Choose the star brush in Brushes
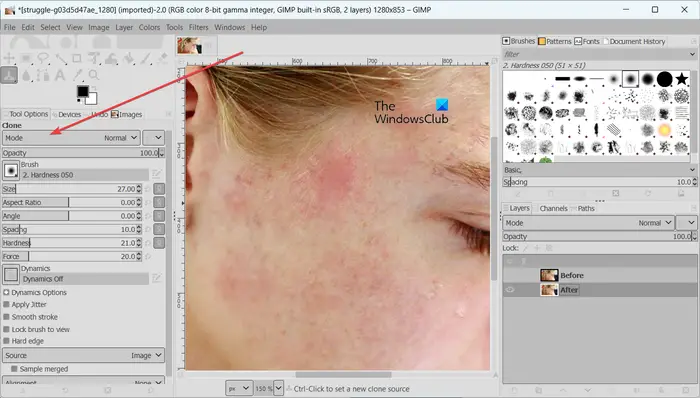 [x=681, y=79]
